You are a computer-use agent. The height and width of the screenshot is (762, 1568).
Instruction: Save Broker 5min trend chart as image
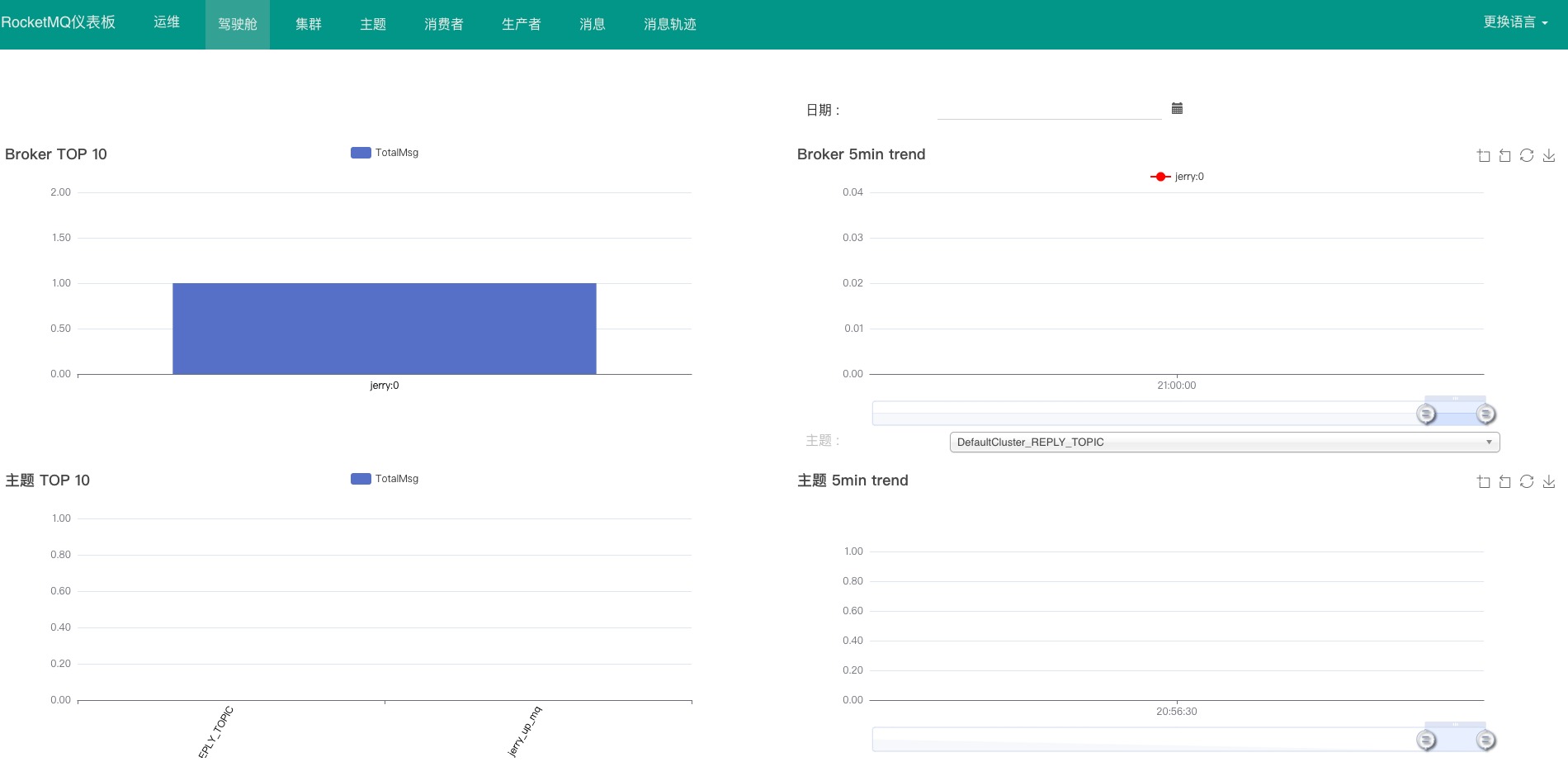coord(1549,155)
